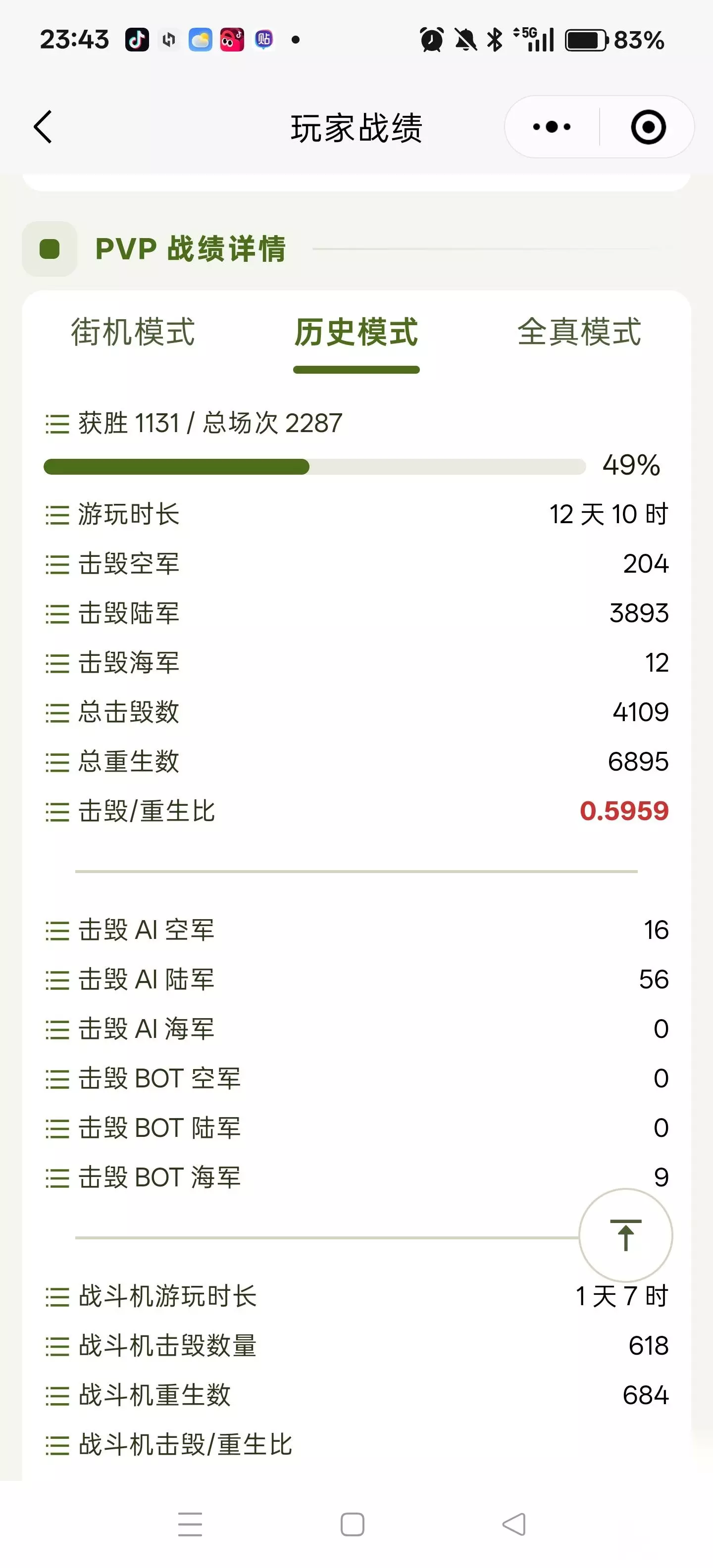
Task: Switch to 街机模式 tab
Action: pyautogui.click(x=133, y=332)
